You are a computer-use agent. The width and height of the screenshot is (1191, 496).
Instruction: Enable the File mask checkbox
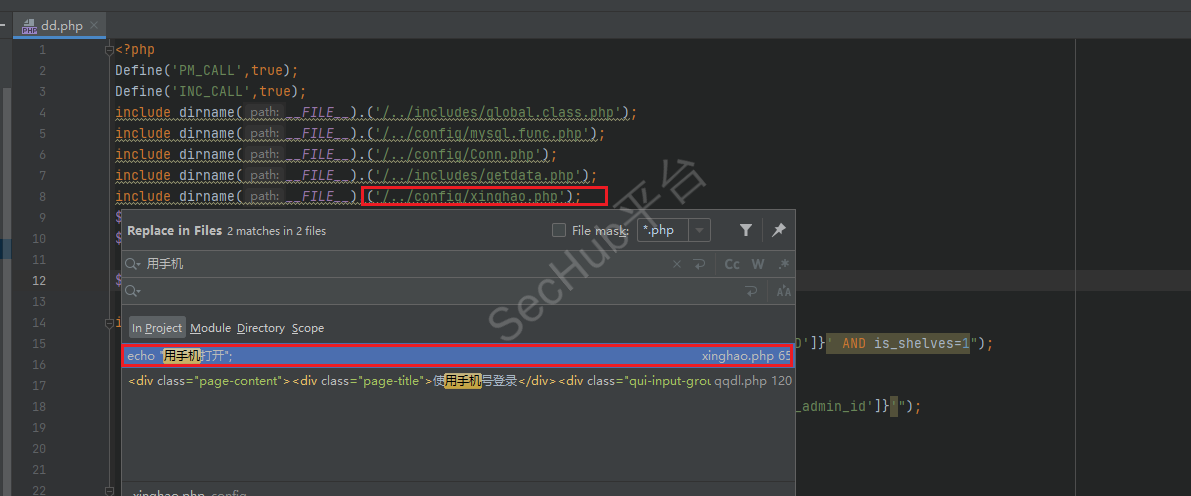coord(559,230)
